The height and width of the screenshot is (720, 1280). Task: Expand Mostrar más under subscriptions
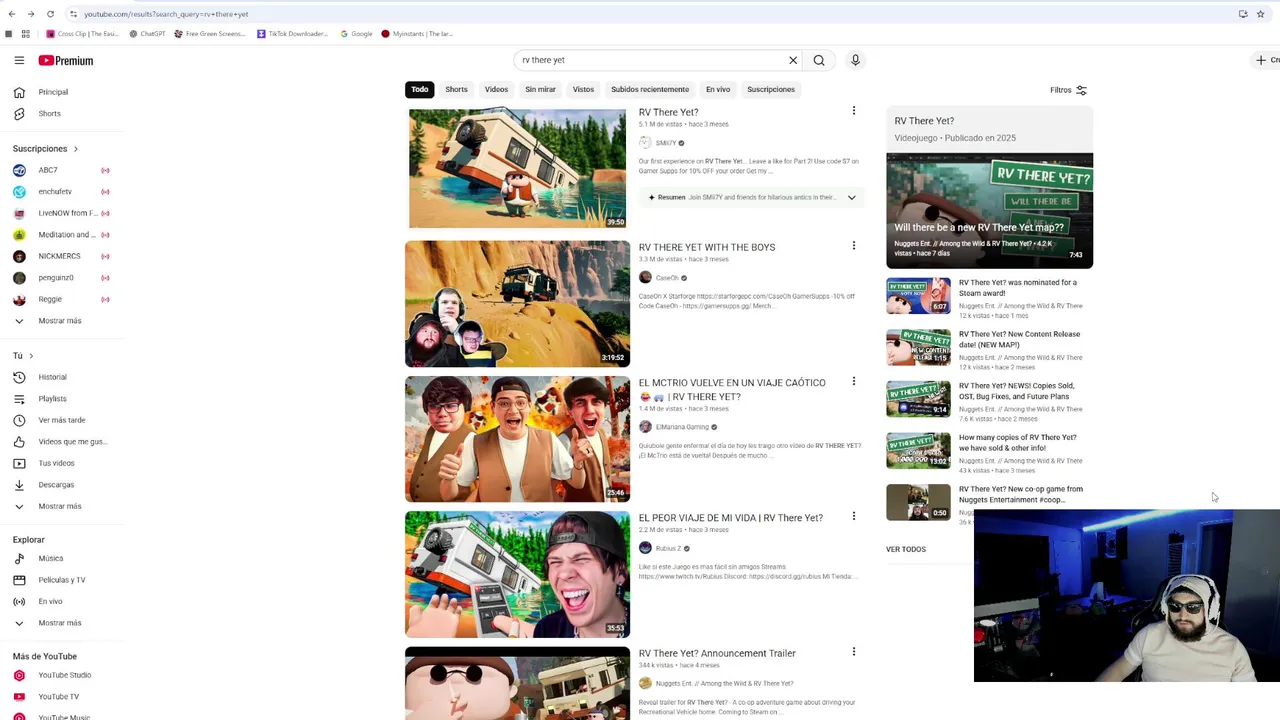pyautogui.click(x=60, y=321)
